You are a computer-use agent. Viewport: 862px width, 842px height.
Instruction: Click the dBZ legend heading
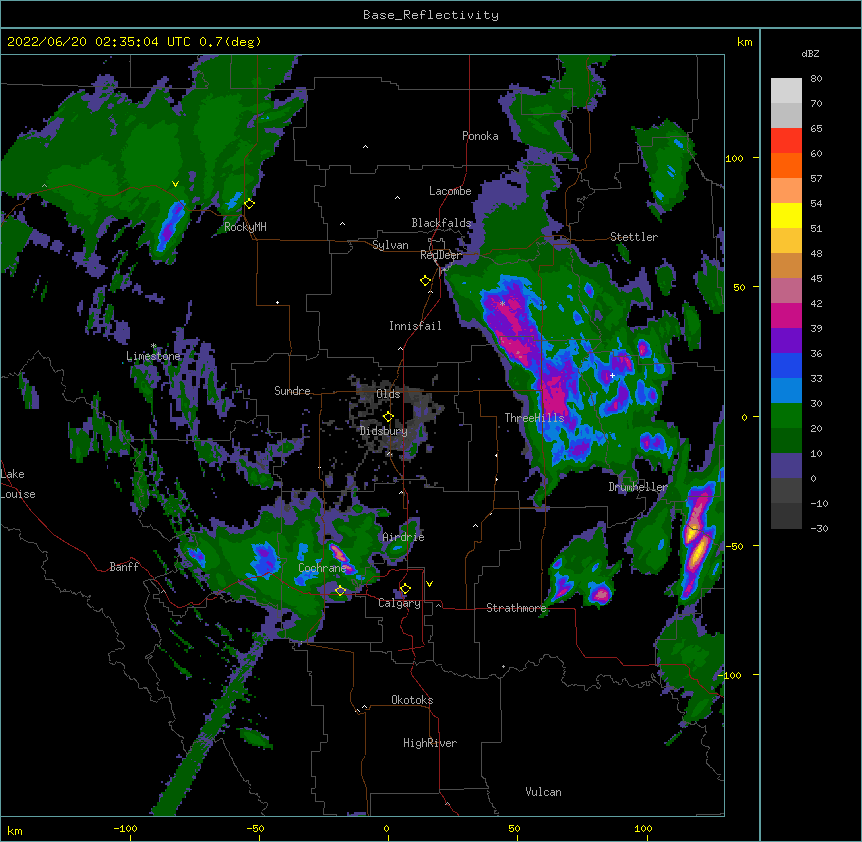pyautogui.click(x=810, y=53)
